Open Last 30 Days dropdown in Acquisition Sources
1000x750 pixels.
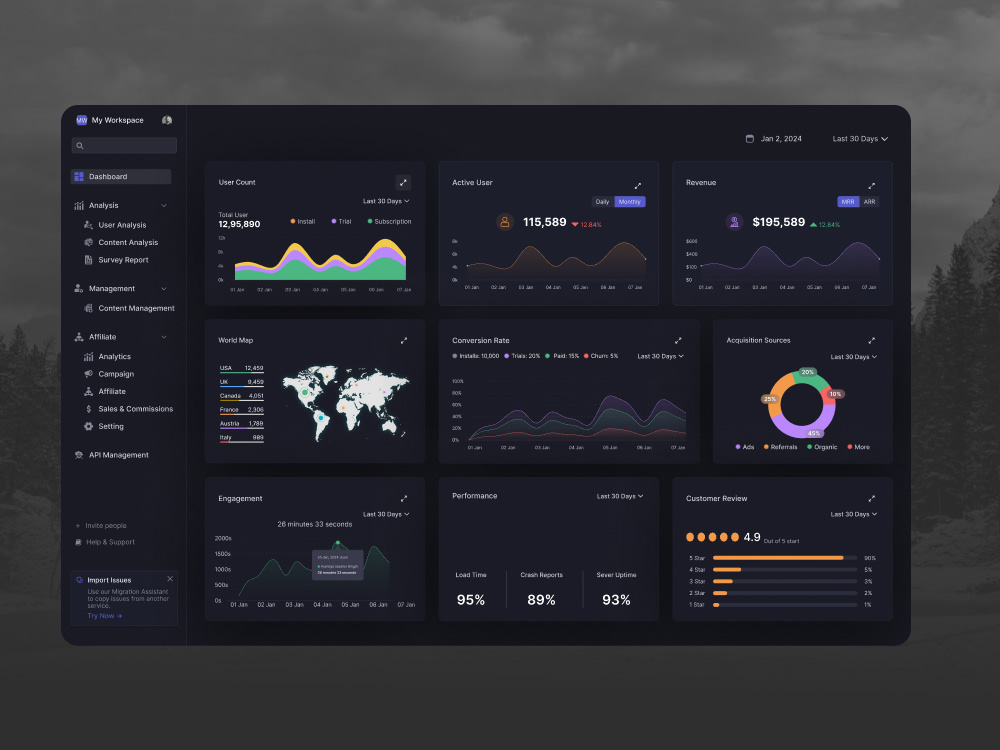pyautogui.click(x=853, y=357)
